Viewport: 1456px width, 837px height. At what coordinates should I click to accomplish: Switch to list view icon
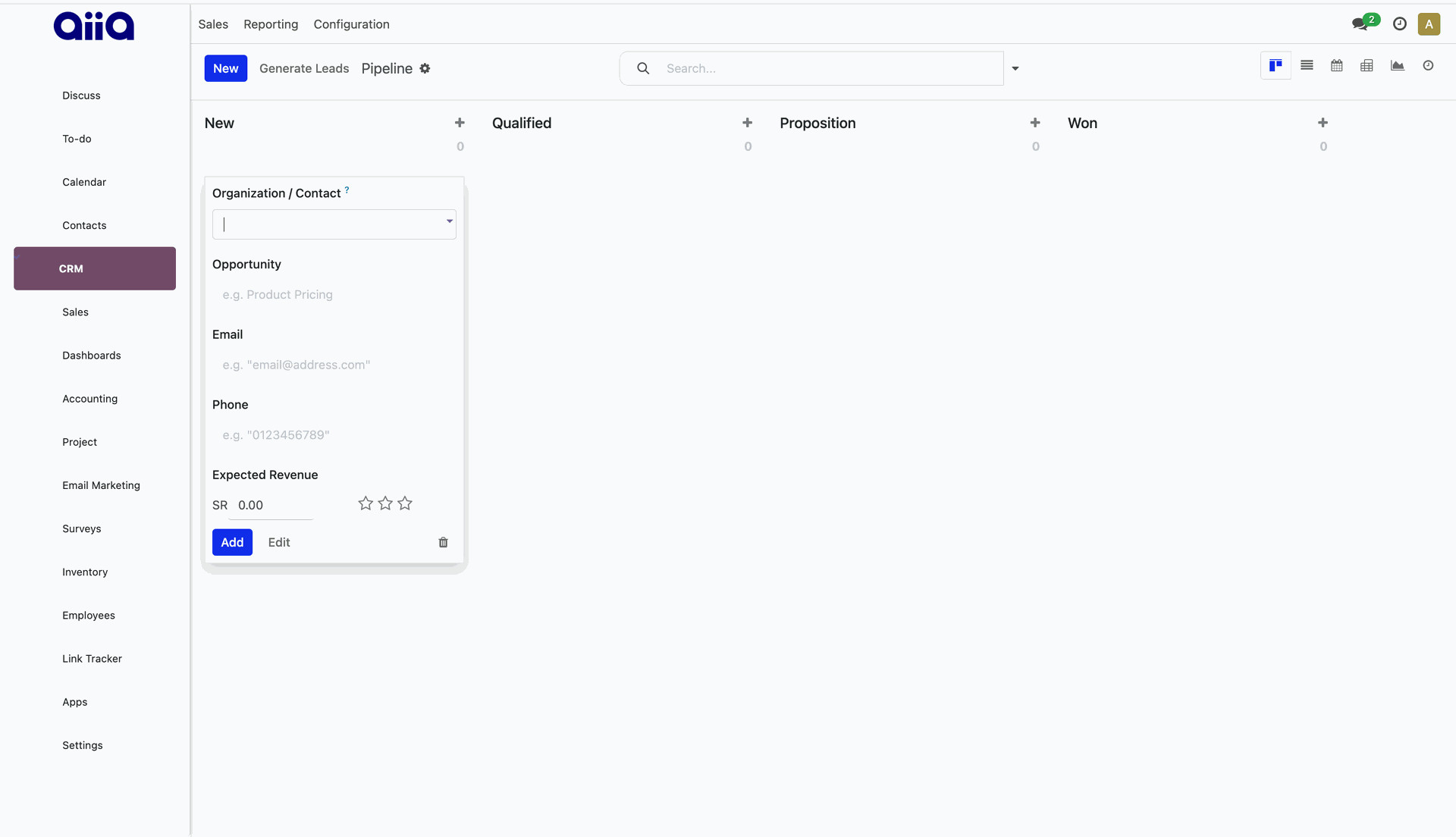pyautogui.click(x=1307, y=66)
